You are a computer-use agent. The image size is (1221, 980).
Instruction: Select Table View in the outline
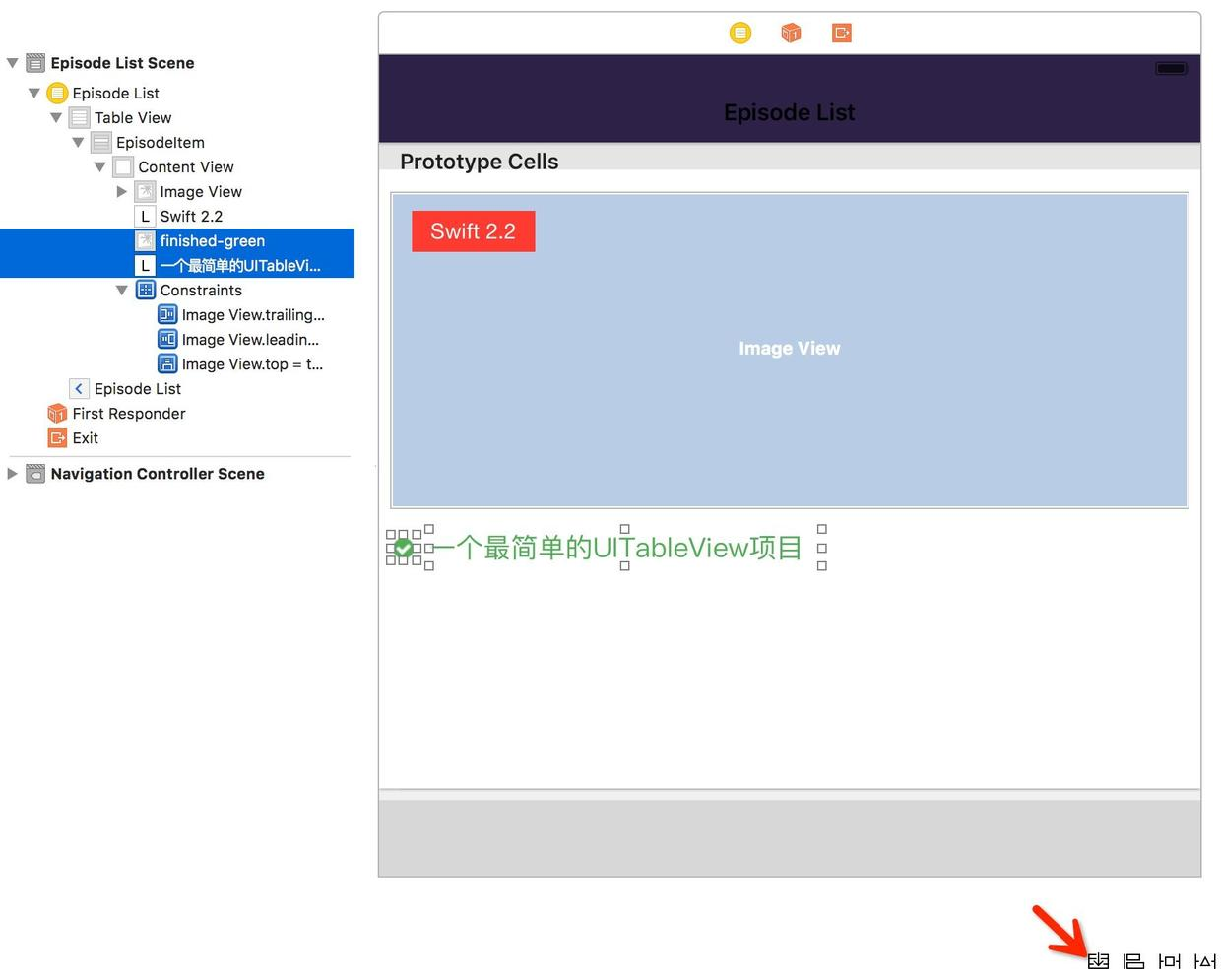133,117
